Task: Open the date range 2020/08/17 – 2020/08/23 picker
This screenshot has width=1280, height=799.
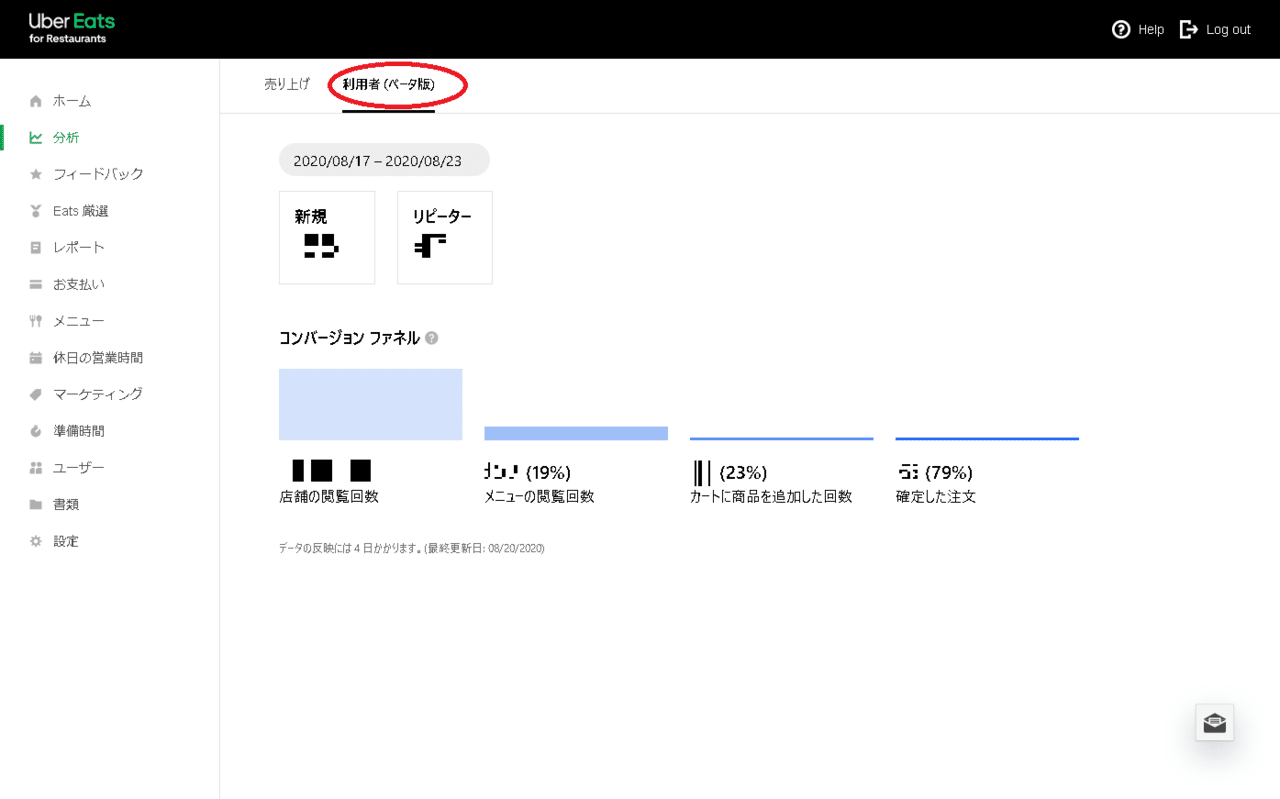Action: pos(384,160)
